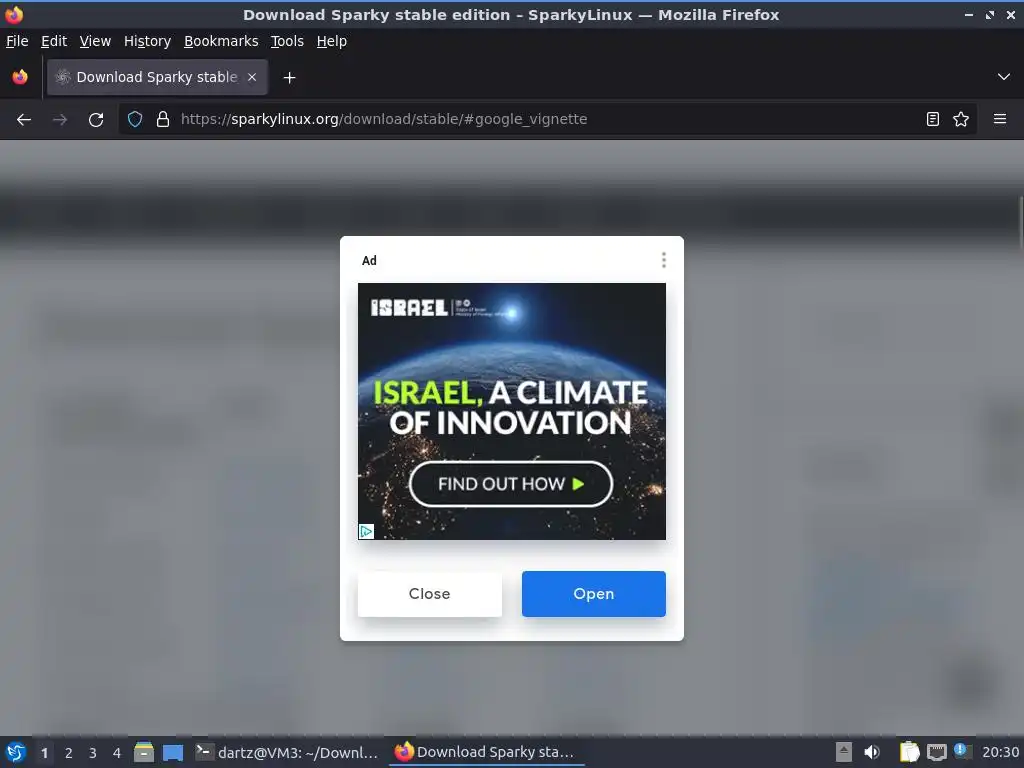The width and height of the screenshot is (1024, 768).
Task: Open the View menu
Action: pos(95,41)
